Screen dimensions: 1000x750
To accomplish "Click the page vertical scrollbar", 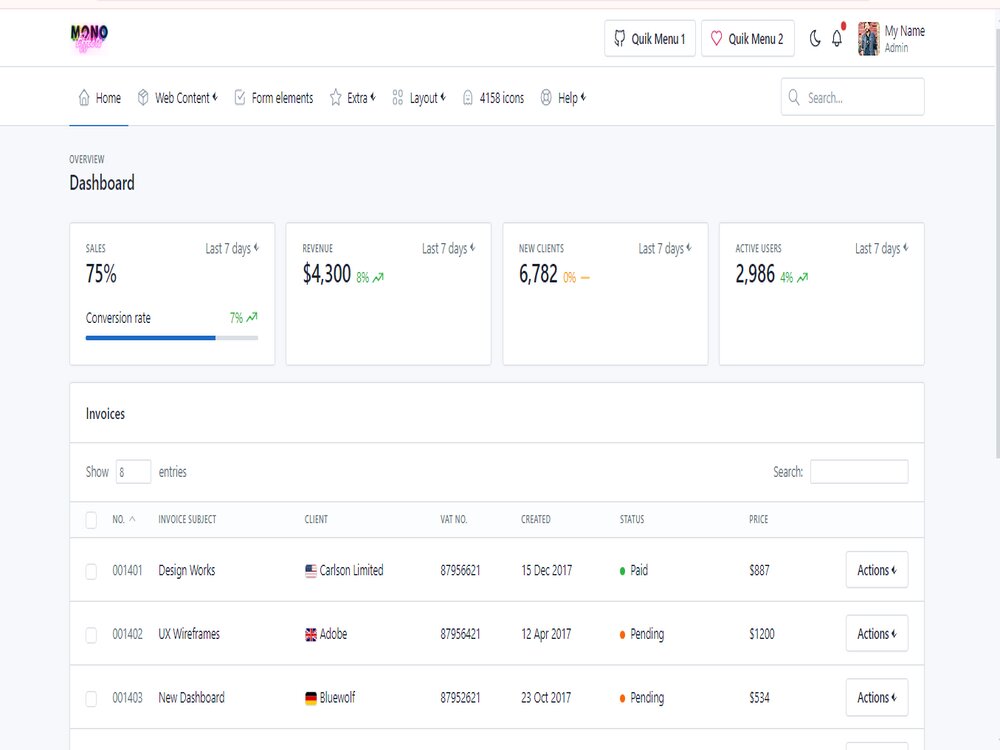I will coord(997,242).
